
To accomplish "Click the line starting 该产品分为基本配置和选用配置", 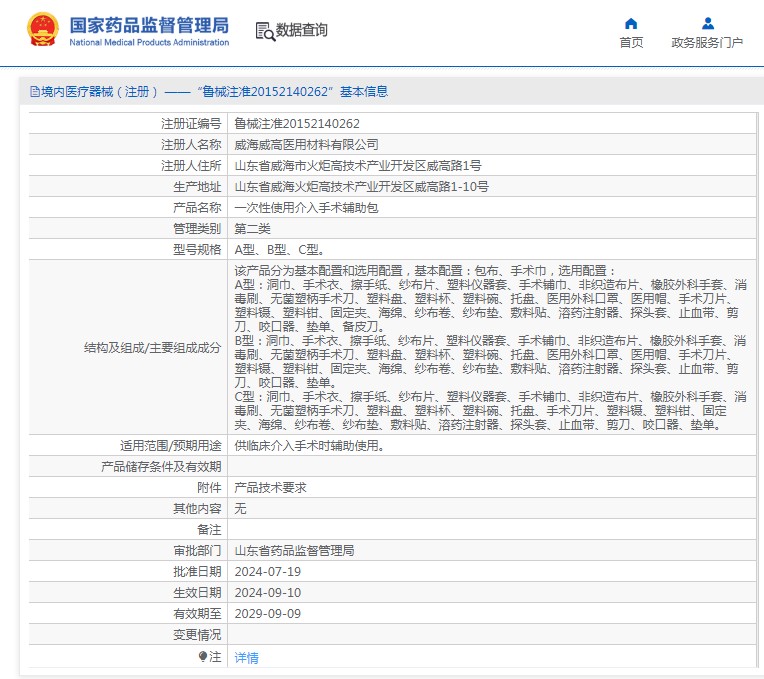I will (x=425, y=270).
